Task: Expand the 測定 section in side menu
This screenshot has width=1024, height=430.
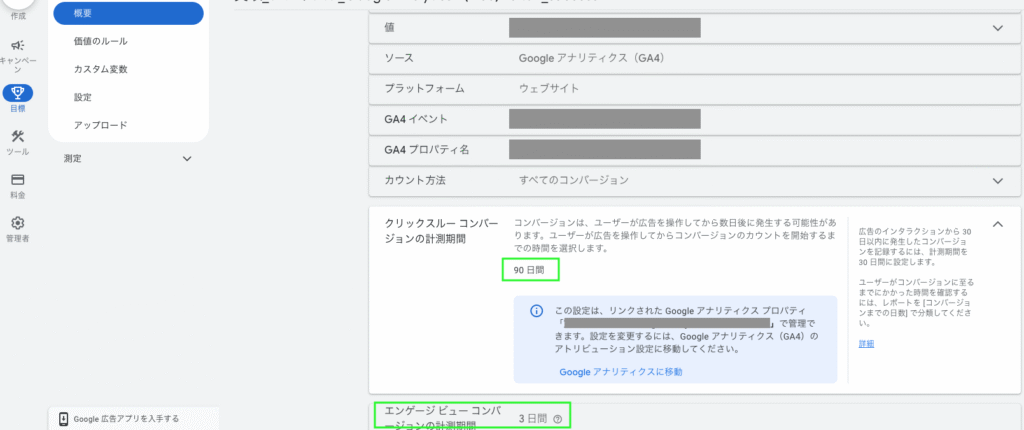Action: (187, 158)
